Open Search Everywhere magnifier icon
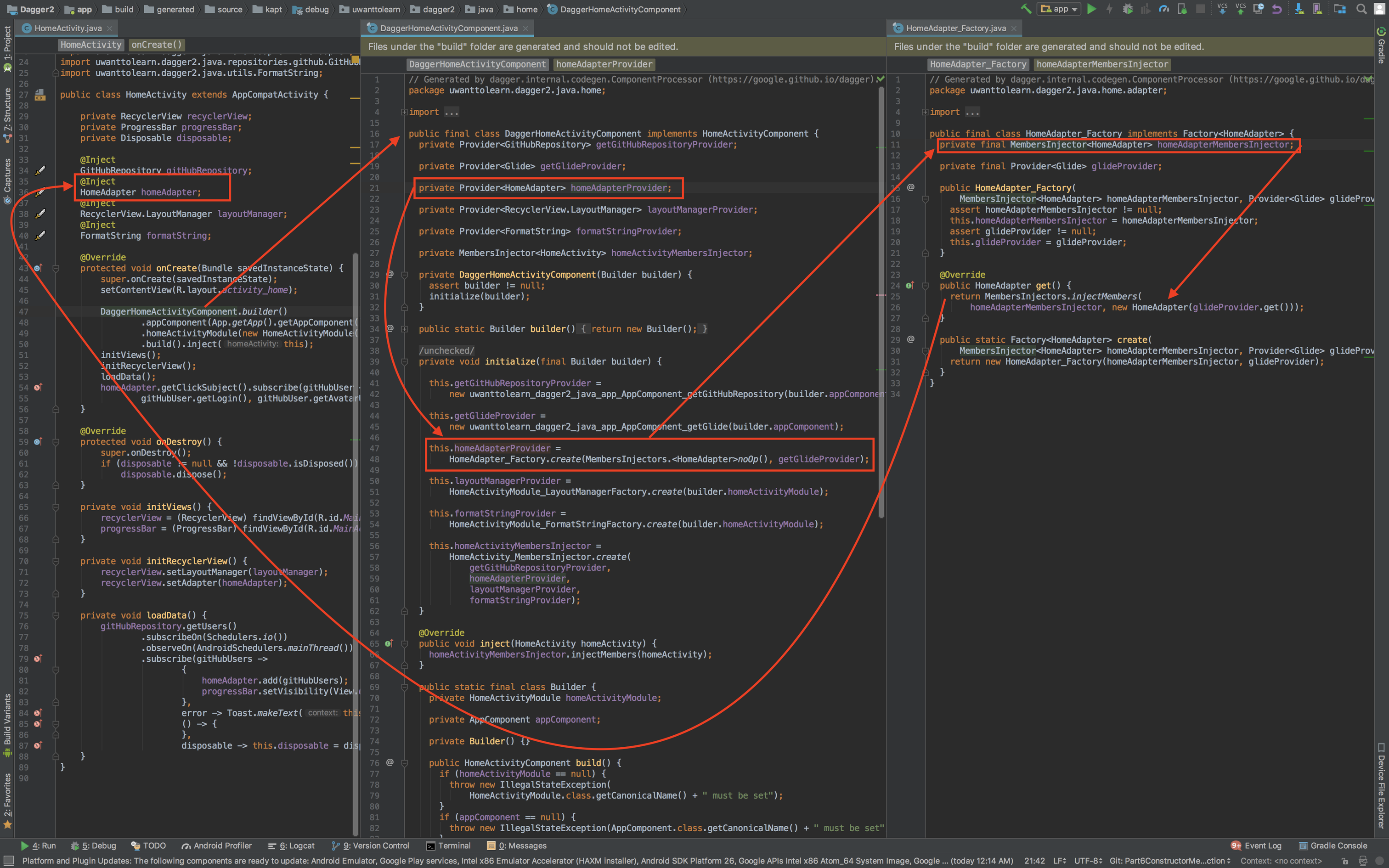1389x868 pixels. 1361,9
